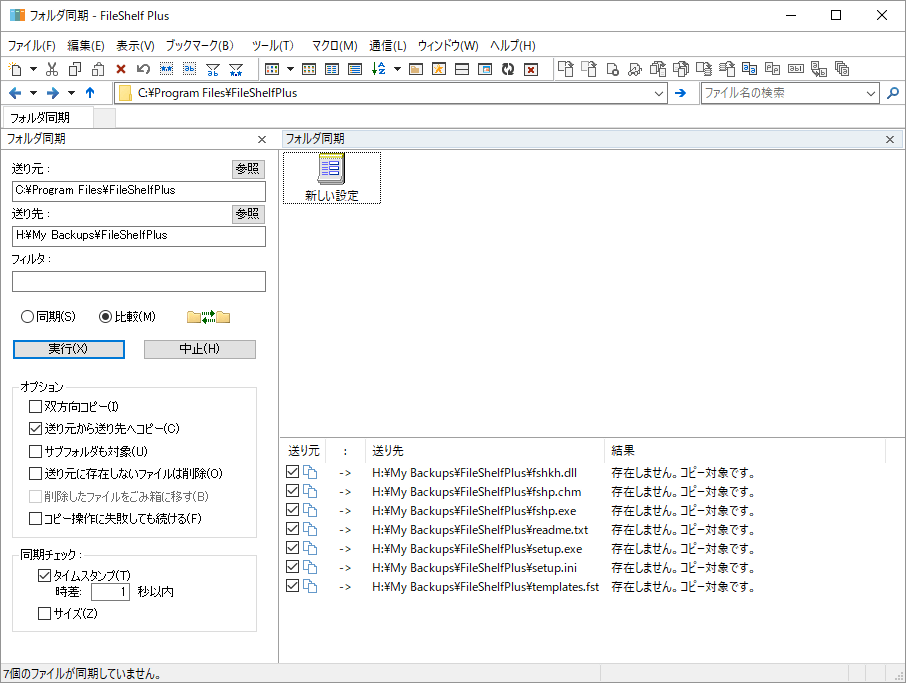This screenshot has height=683, width=906.
Task: Click the copy icon in toolbar
Action: (75, 69)
